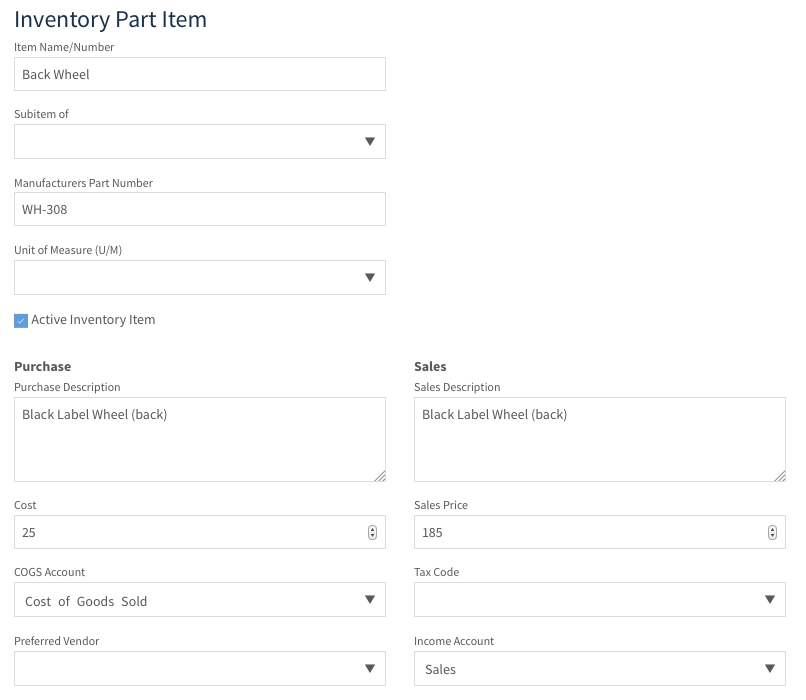
Task: Click inside the Purchase Description textarea
Action: pos(200,439)
